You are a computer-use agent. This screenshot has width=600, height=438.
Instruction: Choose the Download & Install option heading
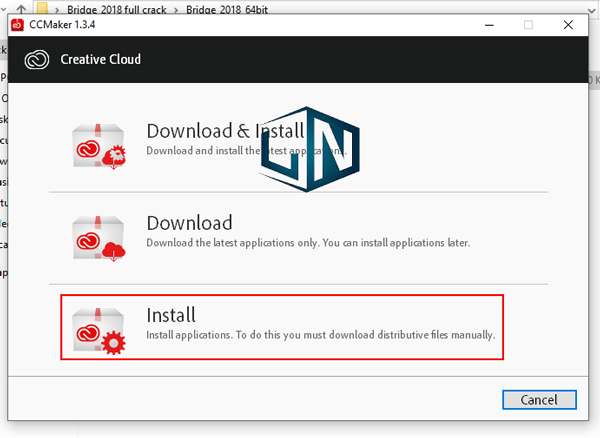(225, 131)
